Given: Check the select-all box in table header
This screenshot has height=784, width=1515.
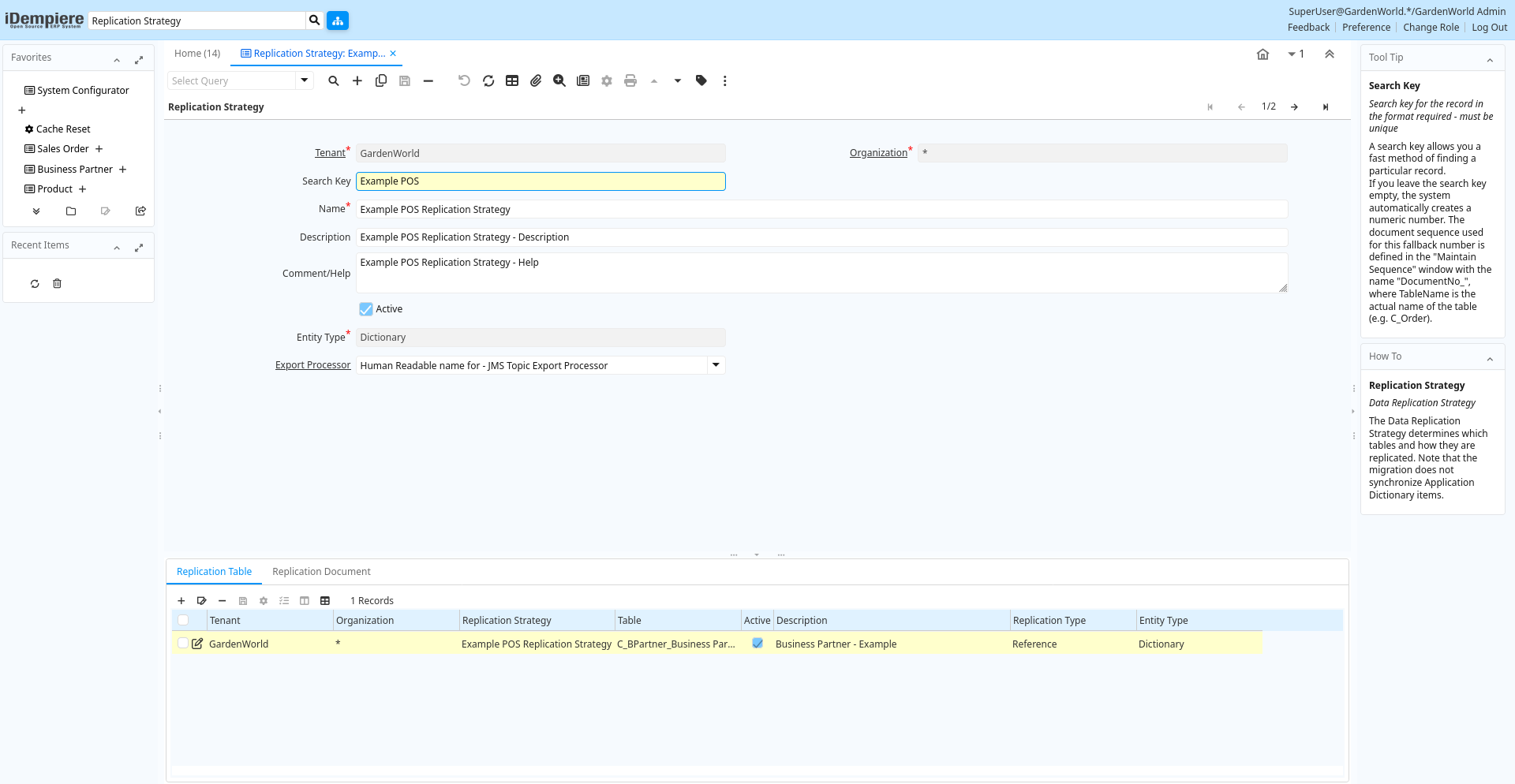Looking at the screenshot, I should [183, 621].
